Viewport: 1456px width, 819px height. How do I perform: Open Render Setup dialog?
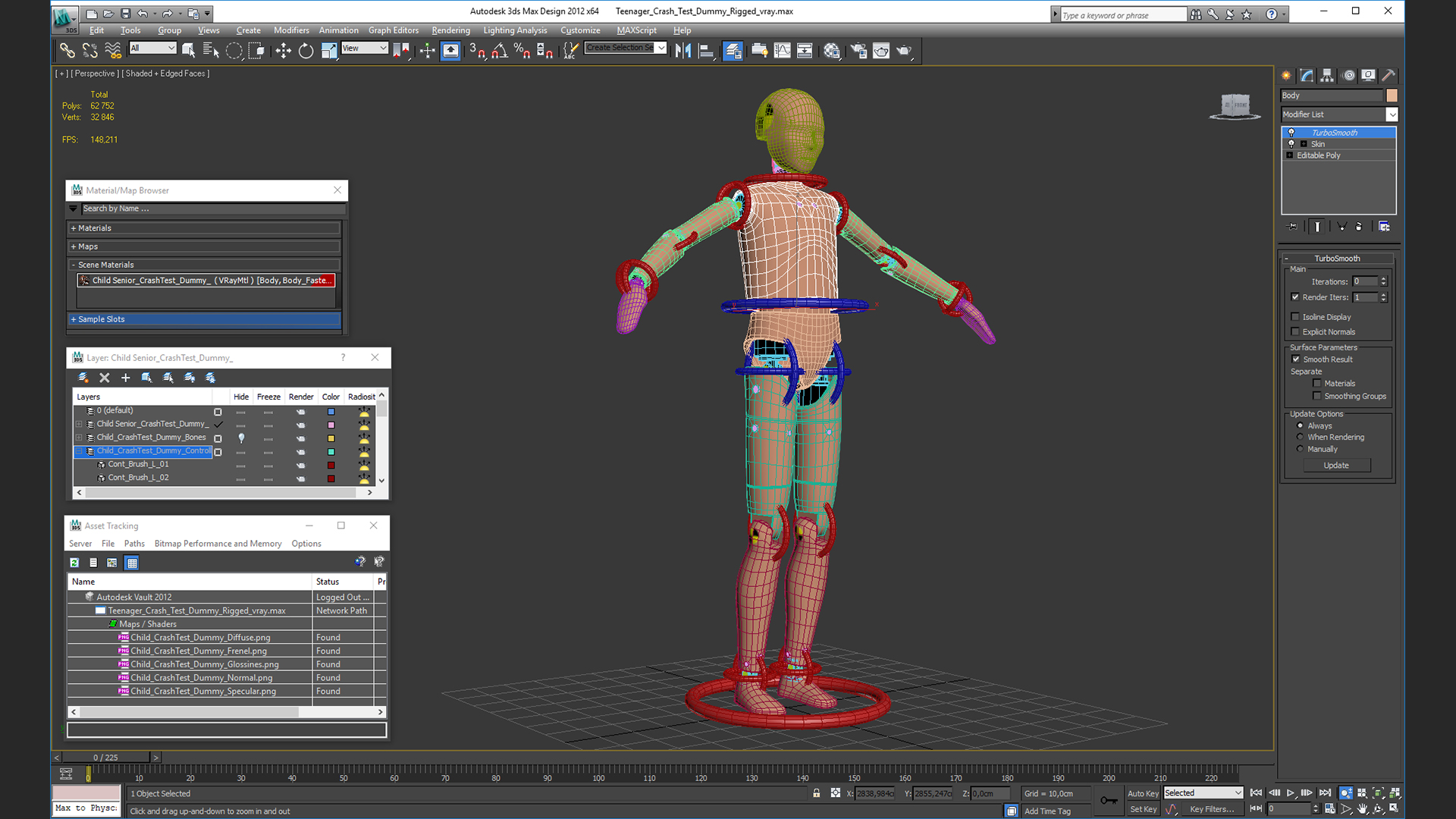(x=858, y=51)
